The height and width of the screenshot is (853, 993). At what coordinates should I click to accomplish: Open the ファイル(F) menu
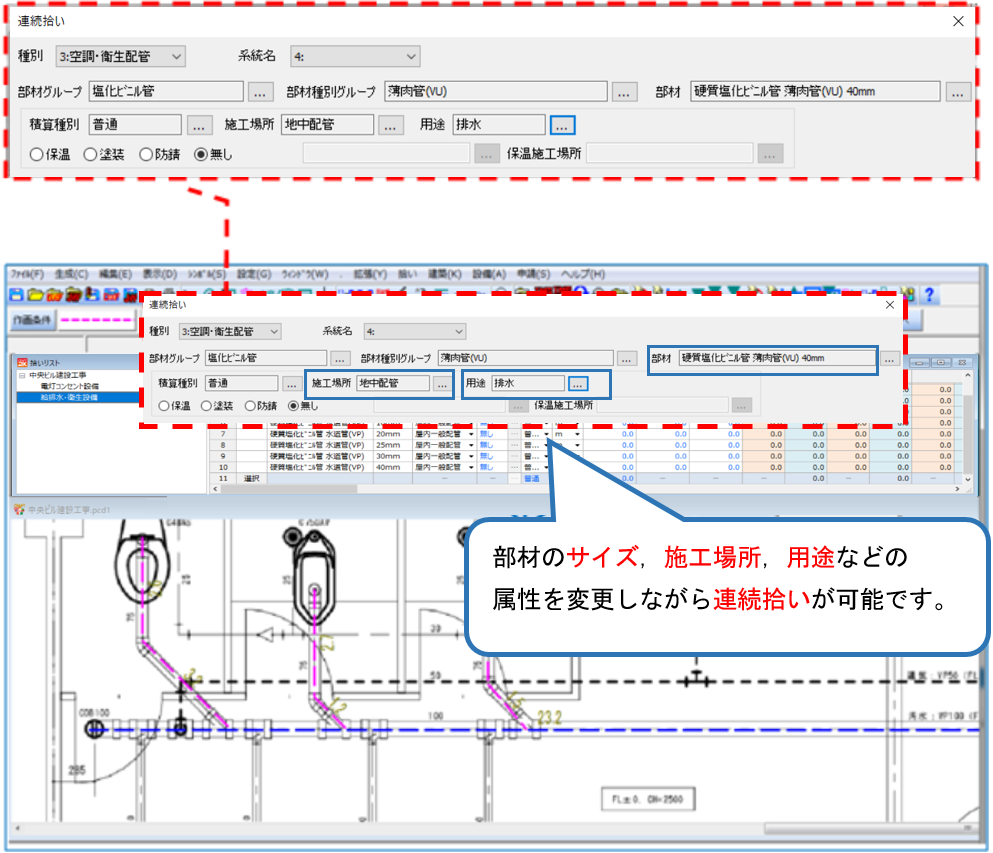(x=27, y=274)
